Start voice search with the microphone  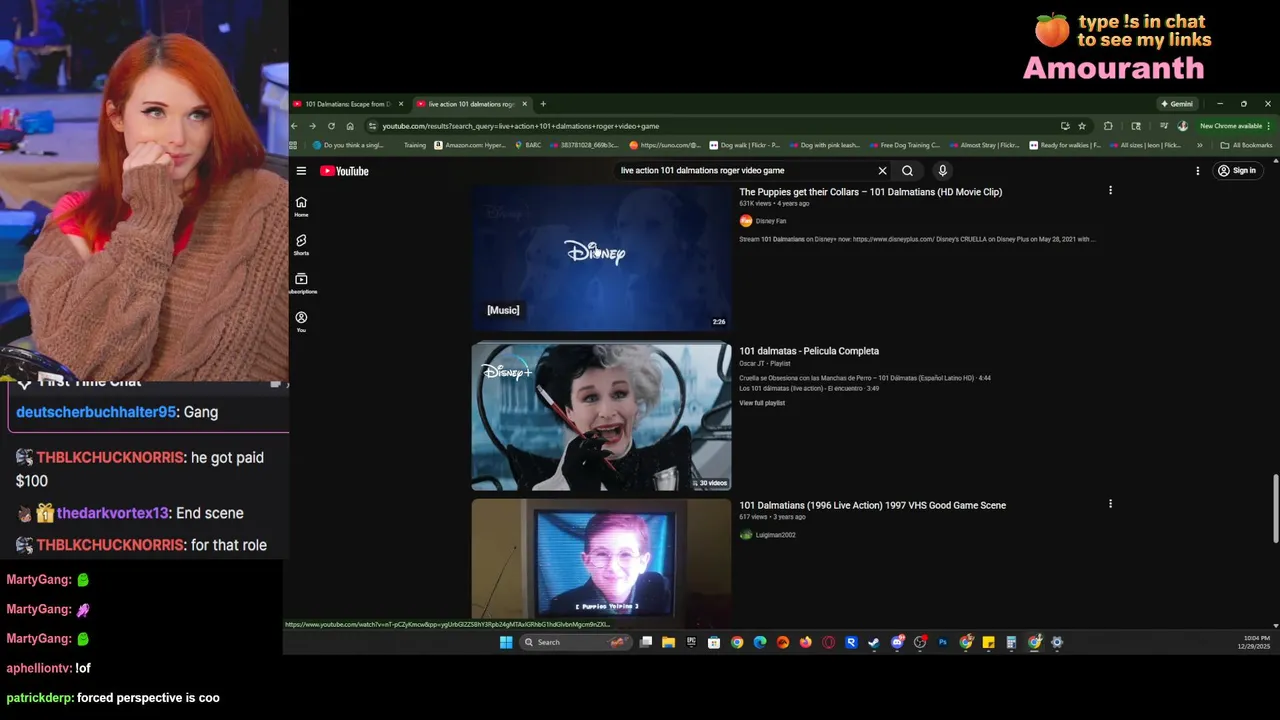pyautogui.click(x=942, y=171)
